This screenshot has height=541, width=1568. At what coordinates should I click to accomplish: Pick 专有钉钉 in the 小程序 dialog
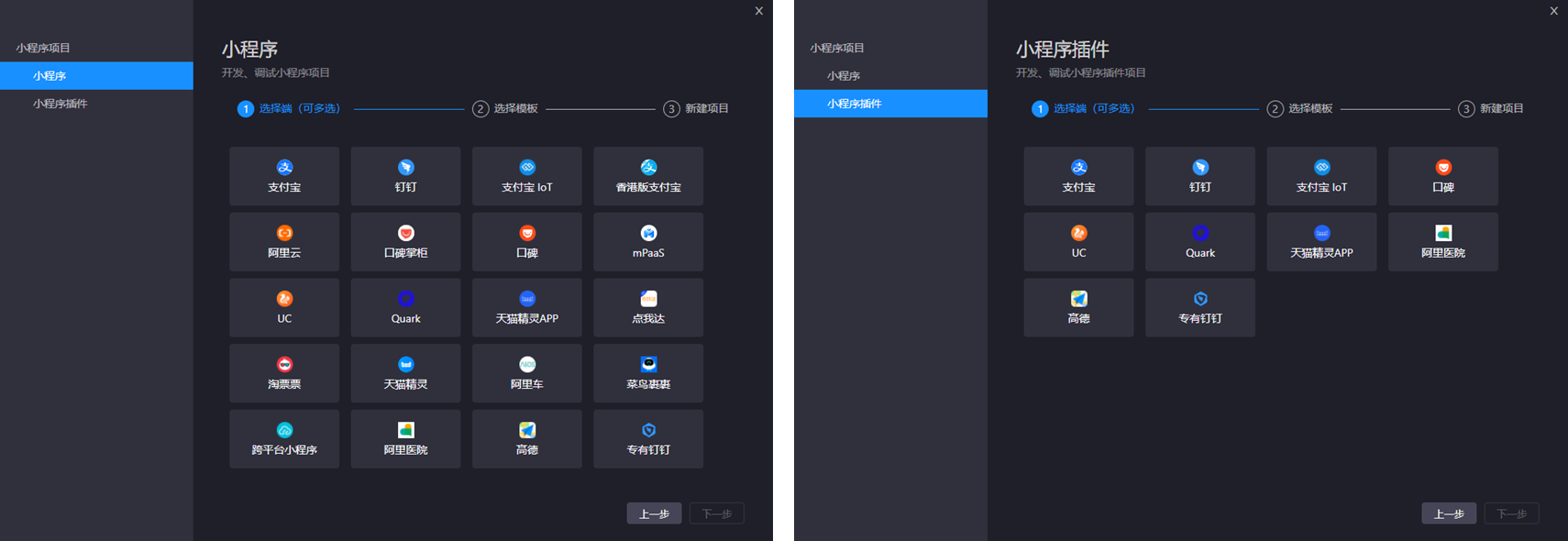648,439
